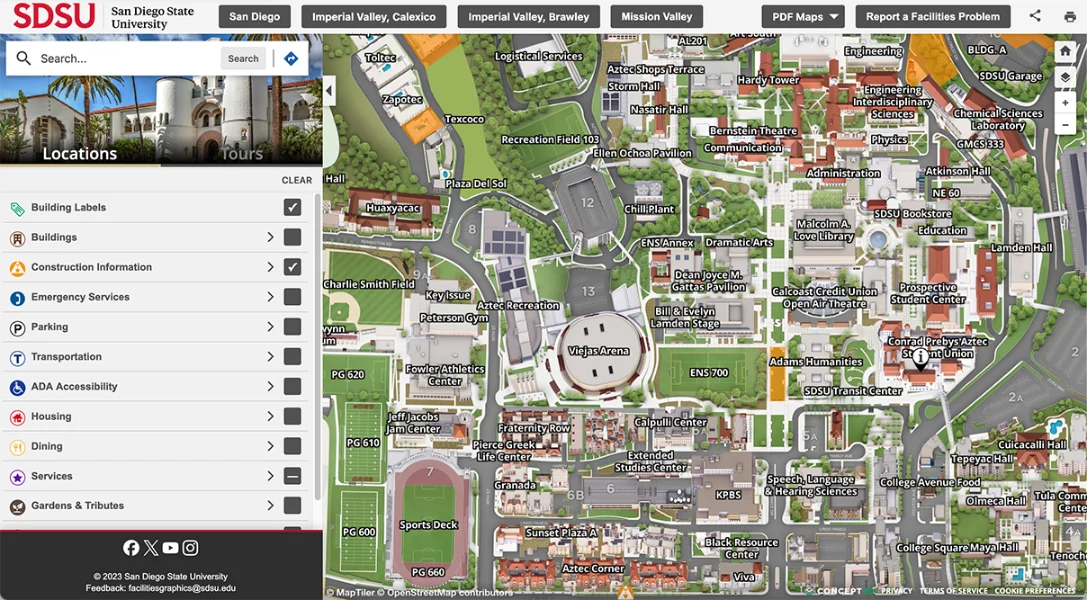This screenshot has width=1087, height=600.
Task: Click the Gardens & Tributes leaf icon
Action: 17,506
